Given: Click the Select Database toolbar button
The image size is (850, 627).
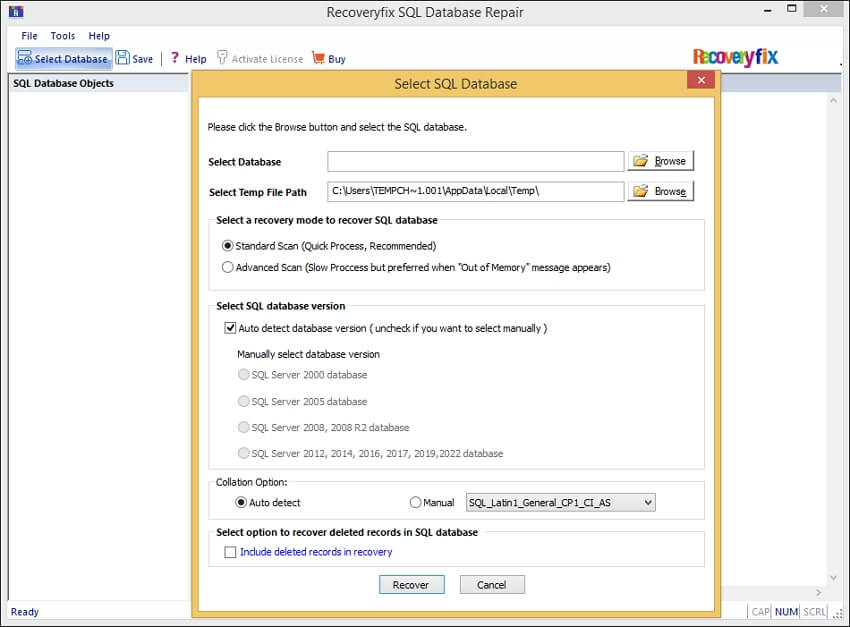Looking at the screenshot, I should pyautogui.click(x=63, y=59).
